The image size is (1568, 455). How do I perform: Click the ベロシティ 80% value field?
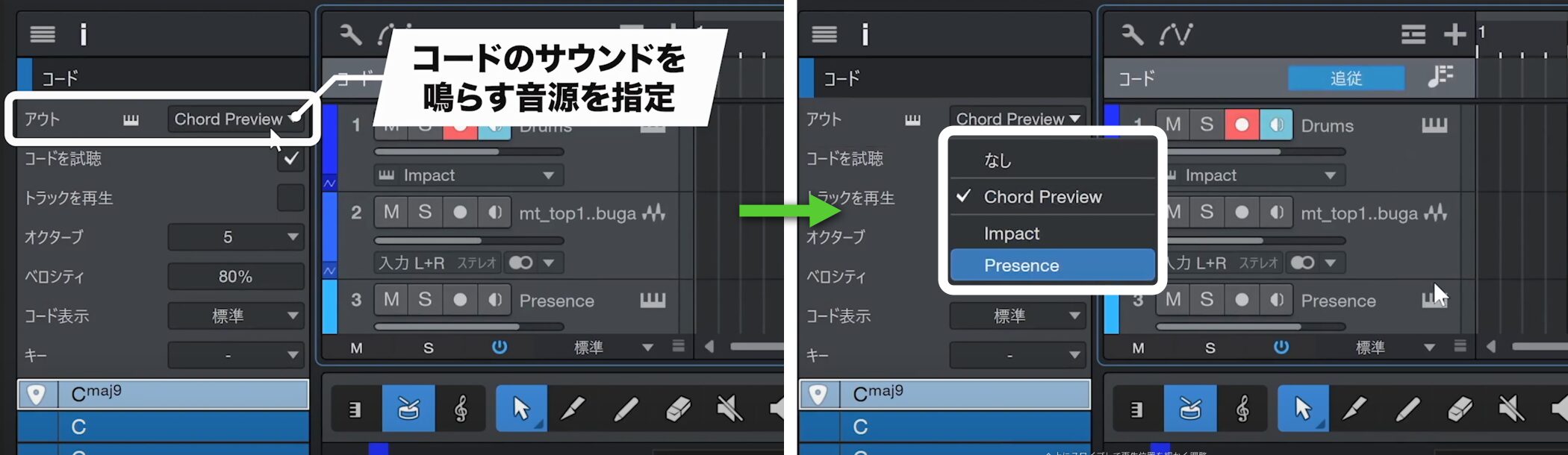pos(235,277)
